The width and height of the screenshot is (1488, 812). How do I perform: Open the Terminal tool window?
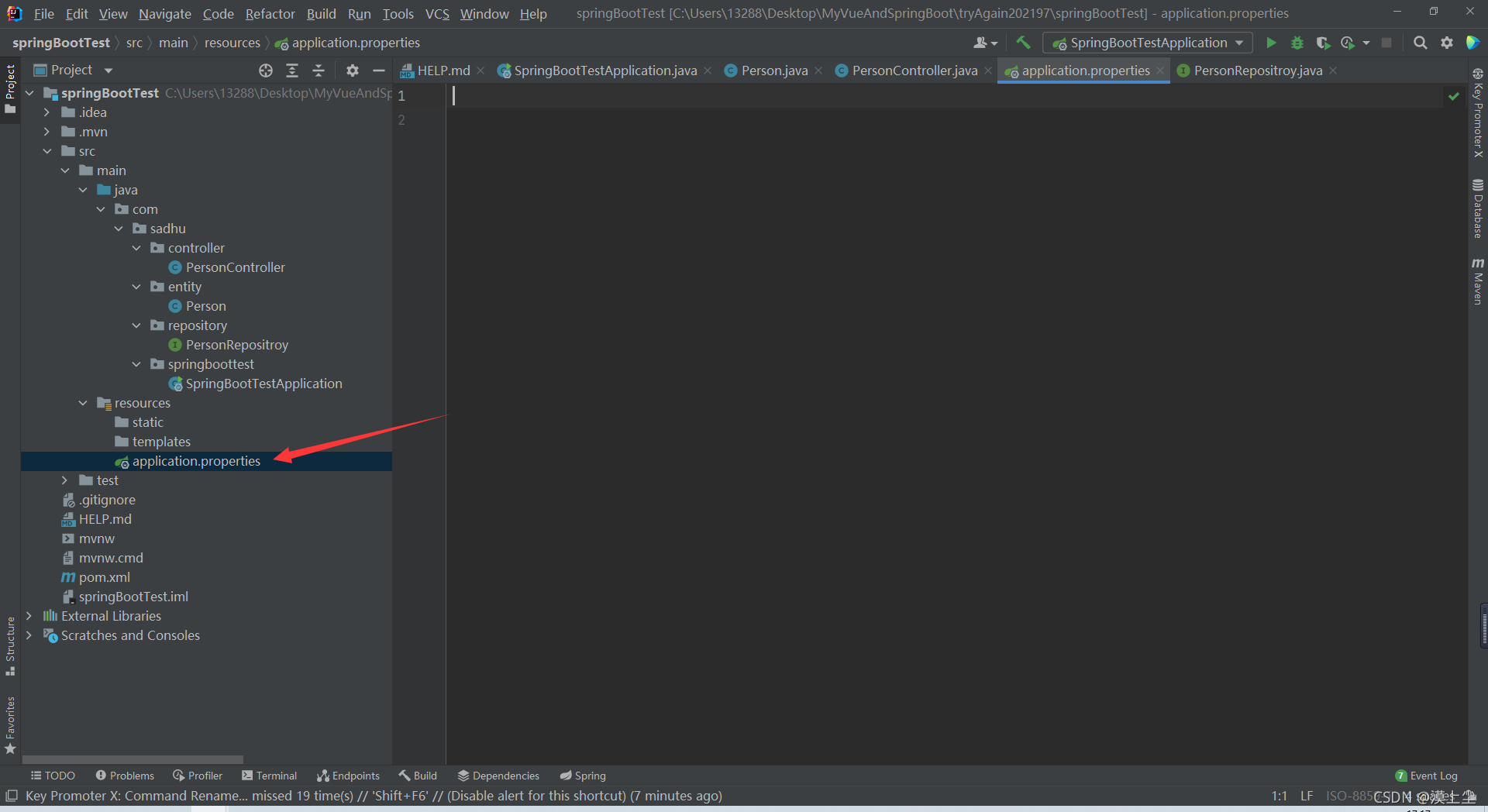click(x=269, y=776)
